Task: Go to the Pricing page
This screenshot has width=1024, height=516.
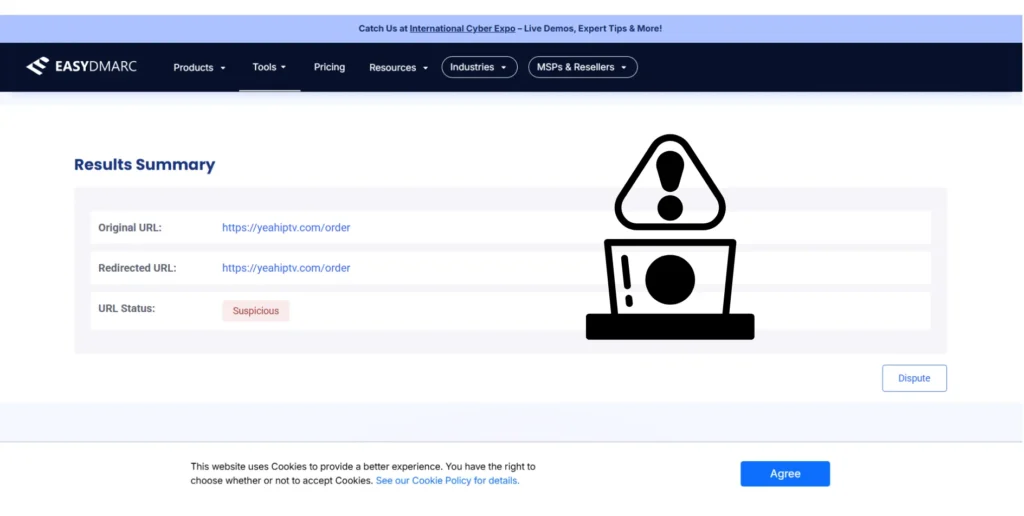Action: (329, 67)
